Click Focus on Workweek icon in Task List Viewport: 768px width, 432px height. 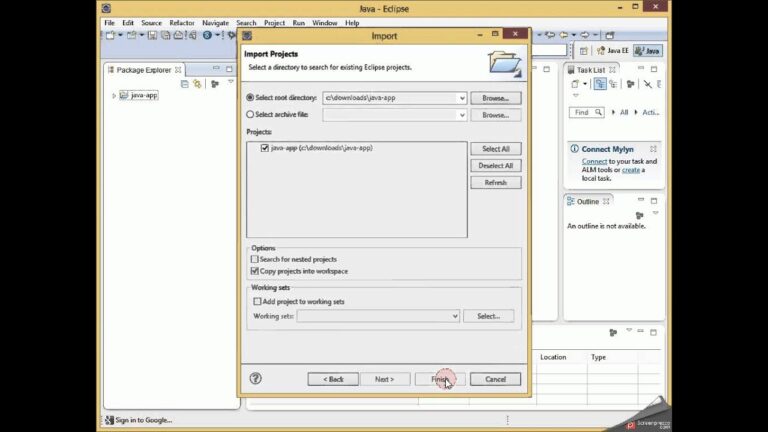(x=630, y=84)
